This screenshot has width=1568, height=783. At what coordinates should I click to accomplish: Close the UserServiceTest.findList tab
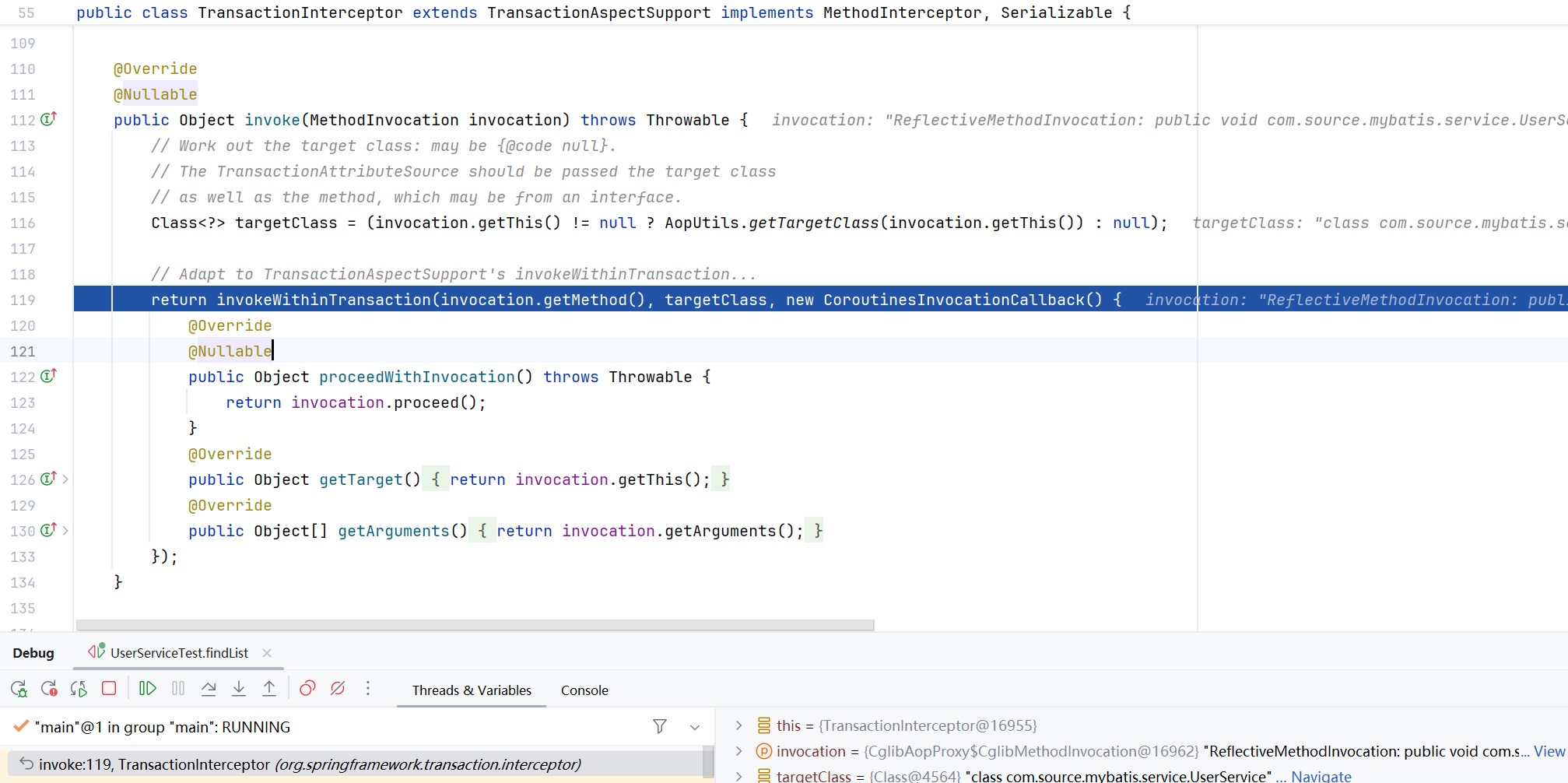[267, 653]
